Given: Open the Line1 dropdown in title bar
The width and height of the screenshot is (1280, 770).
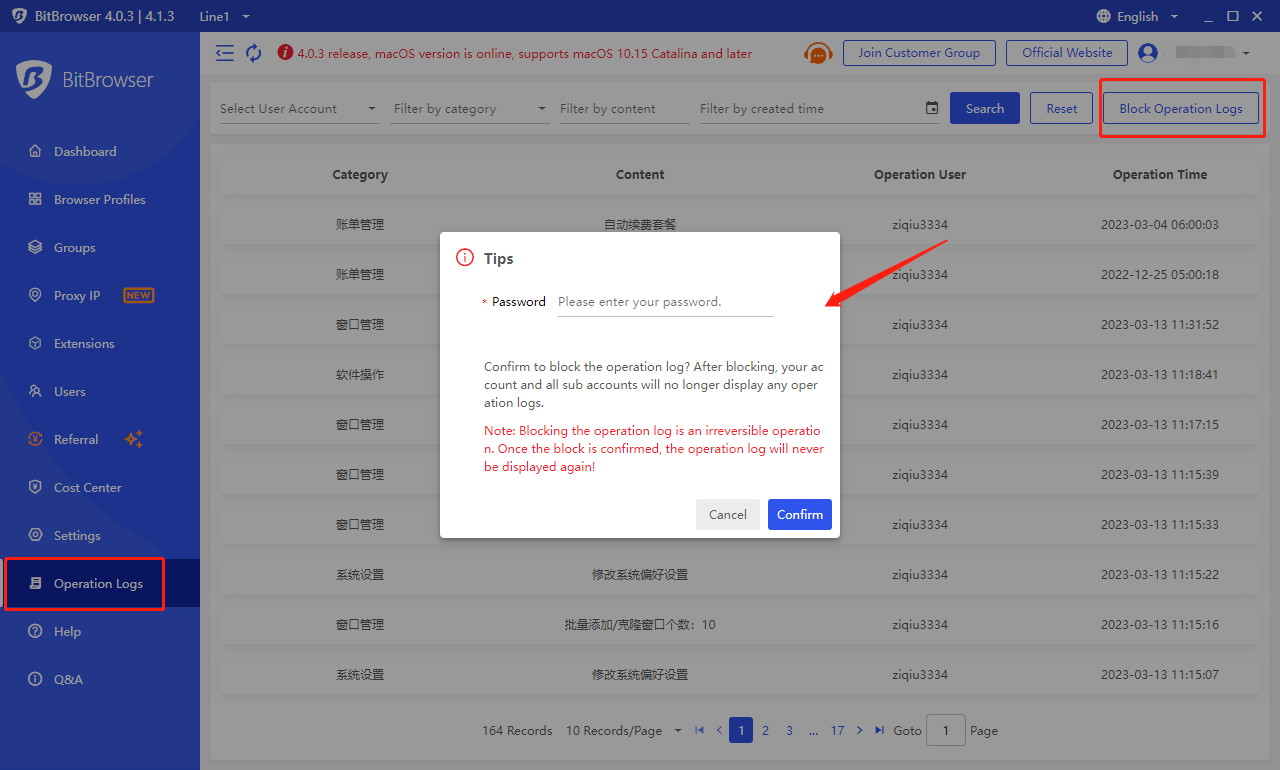Looking at the screenshot, I should pyautogui.click(x=225, y=16).
